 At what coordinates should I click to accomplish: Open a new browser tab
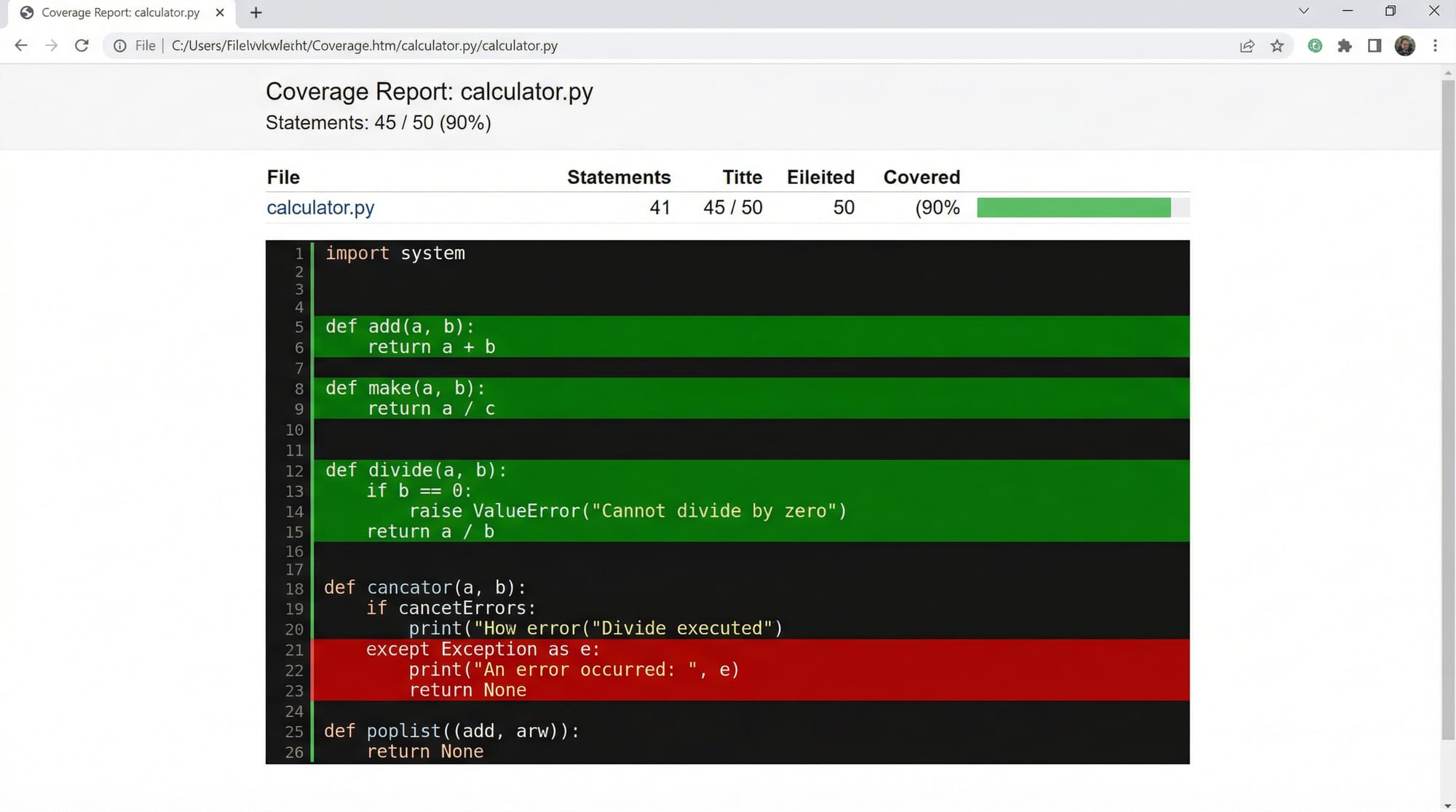pos(256,12)
